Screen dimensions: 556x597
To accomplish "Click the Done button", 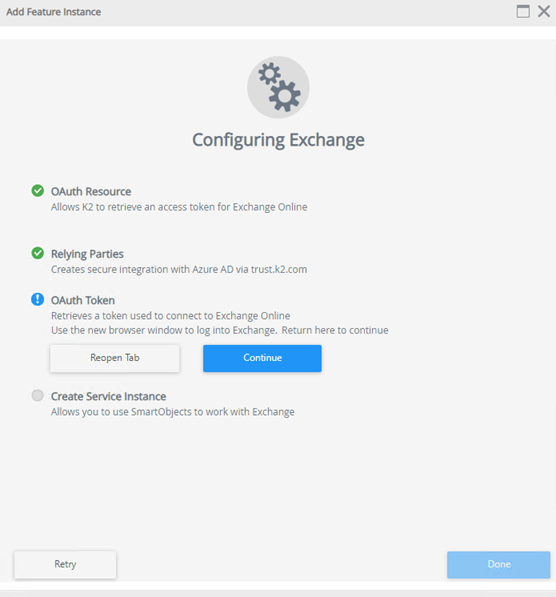I will point(498,564).
